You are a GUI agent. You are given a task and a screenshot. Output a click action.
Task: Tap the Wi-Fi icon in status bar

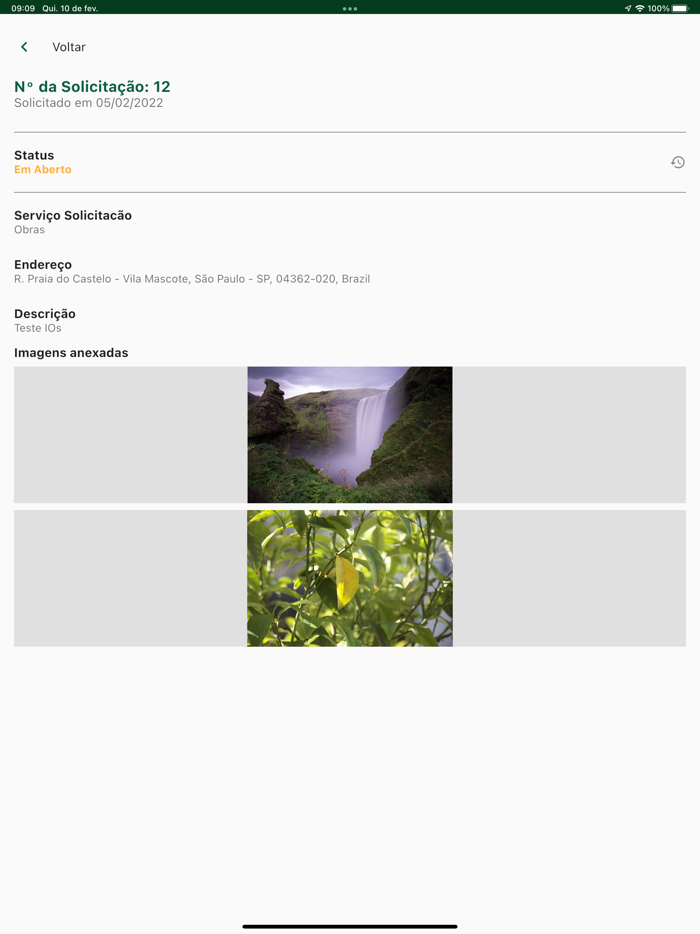click(640, 8)
